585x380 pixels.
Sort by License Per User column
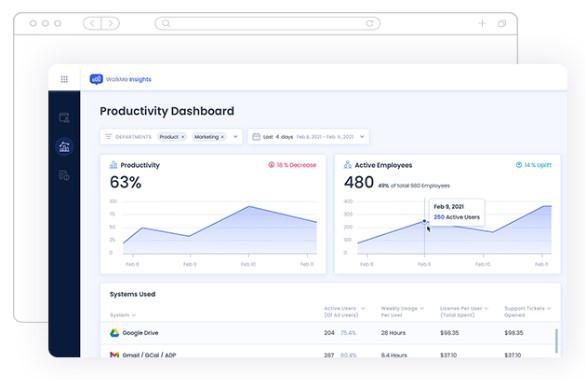coord(464,311)
